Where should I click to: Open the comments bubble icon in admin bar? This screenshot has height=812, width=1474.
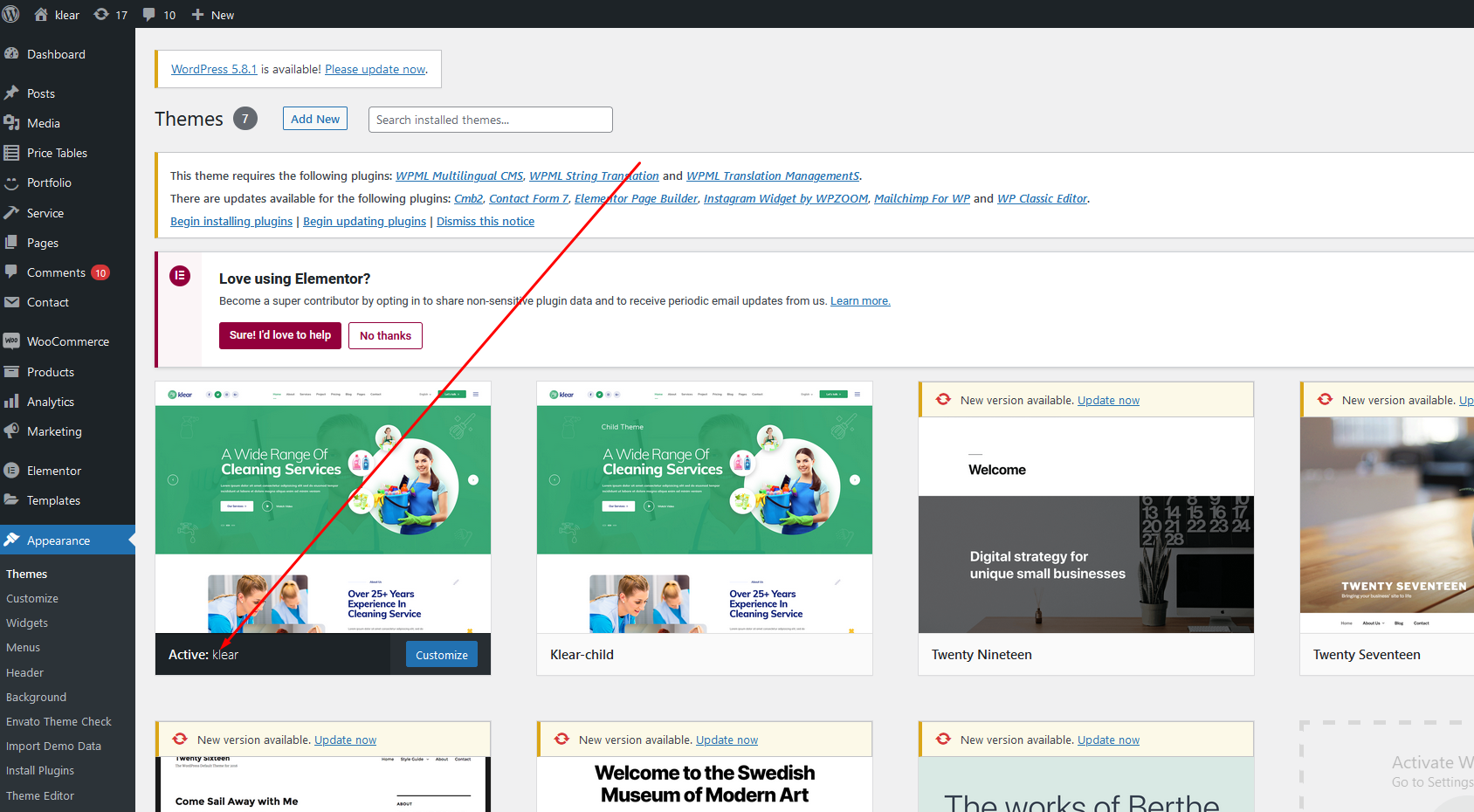tap(149, 15)
